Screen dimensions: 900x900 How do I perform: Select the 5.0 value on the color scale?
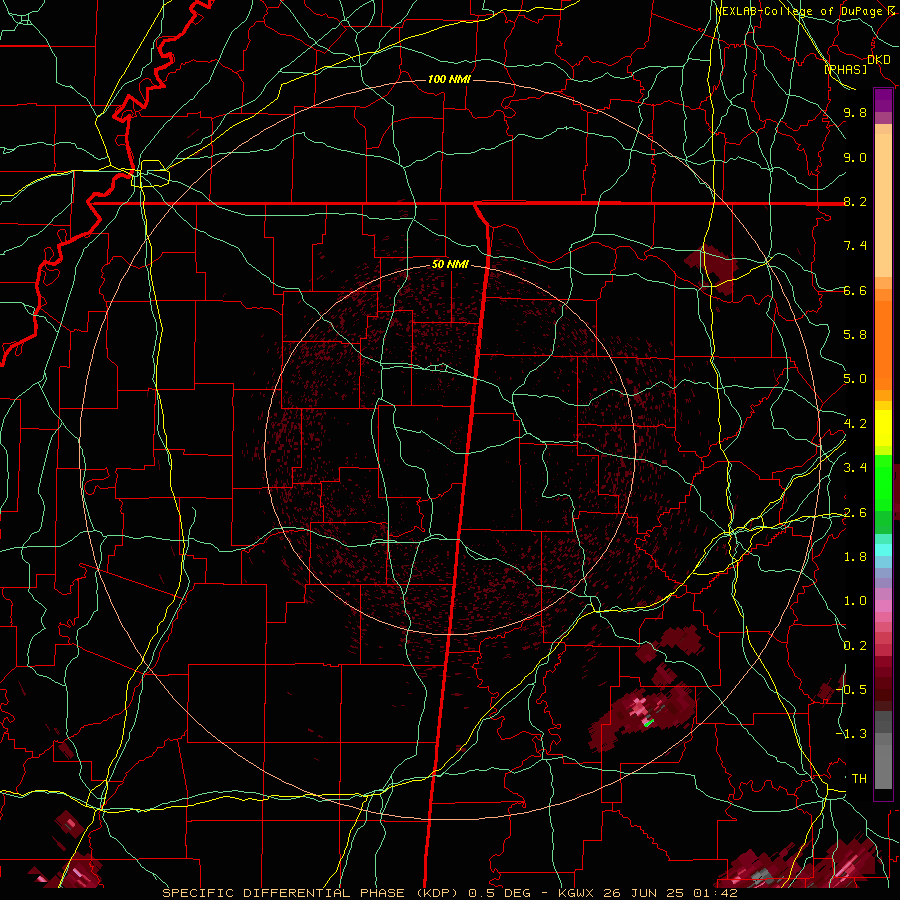[855, 379]
